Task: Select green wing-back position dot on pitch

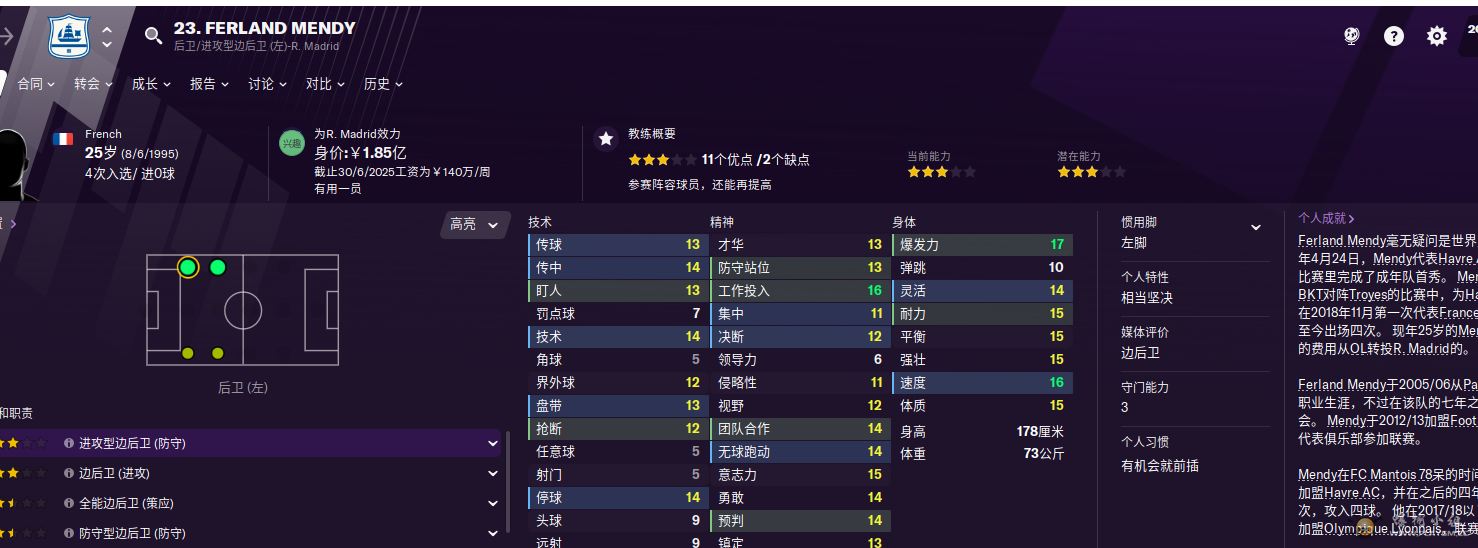Action: click(x=218, y=267)
